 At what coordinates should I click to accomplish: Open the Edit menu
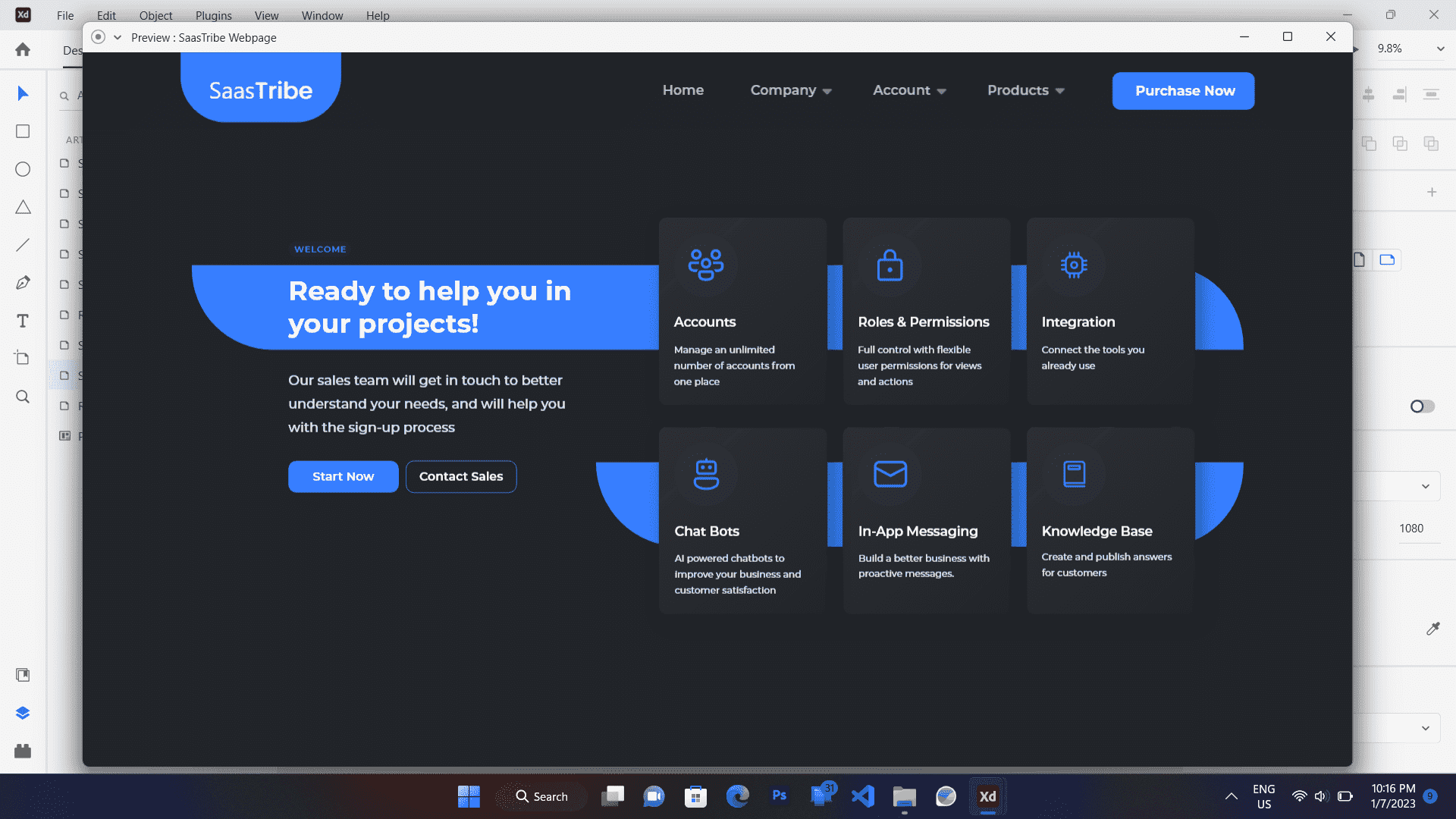(106, 15)
